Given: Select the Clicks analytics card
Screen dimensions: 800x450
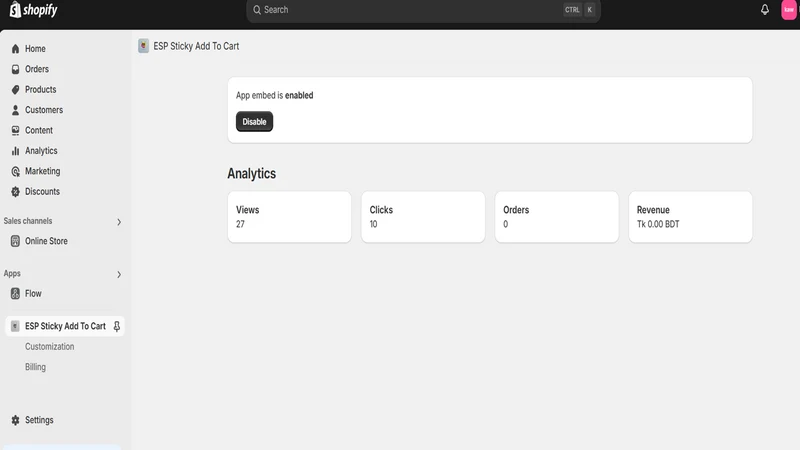Looking at the screenshot, I should (423, 217).
